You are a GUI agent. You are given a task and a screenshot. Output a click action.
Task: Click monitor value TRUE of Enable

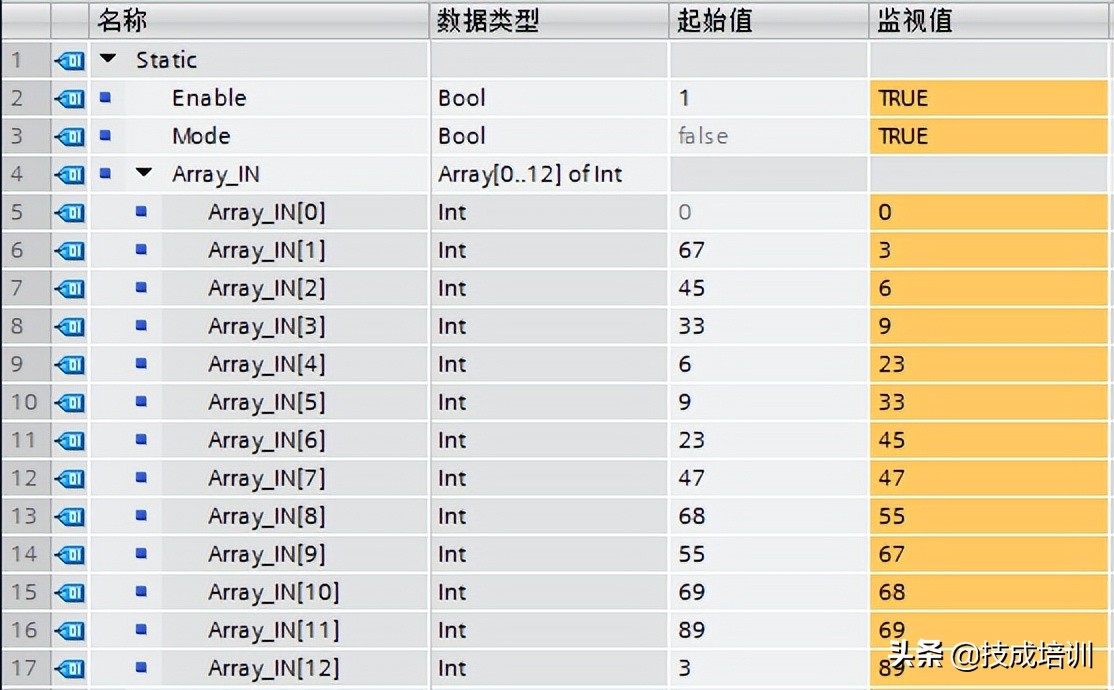(x=903, y=98)
